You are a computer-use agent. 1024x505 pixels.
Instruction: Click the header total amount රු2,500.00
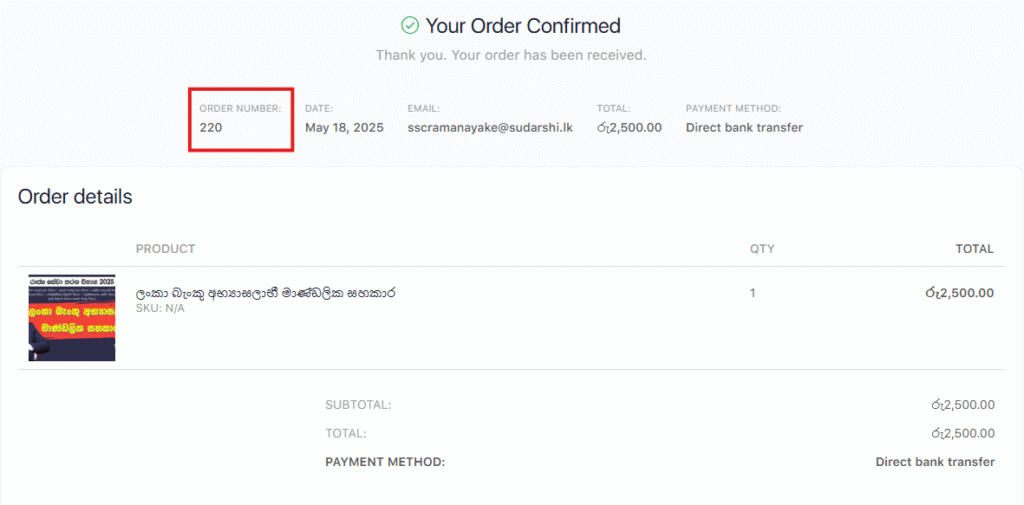(x=629, y=127)
